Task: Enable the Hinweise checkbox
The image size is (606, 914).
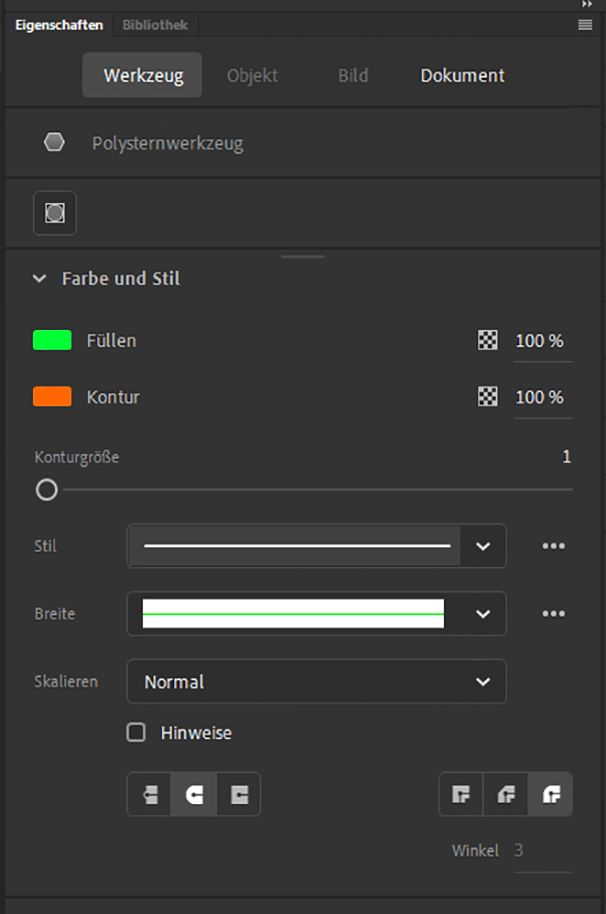Action: click(x=137, y=733)
